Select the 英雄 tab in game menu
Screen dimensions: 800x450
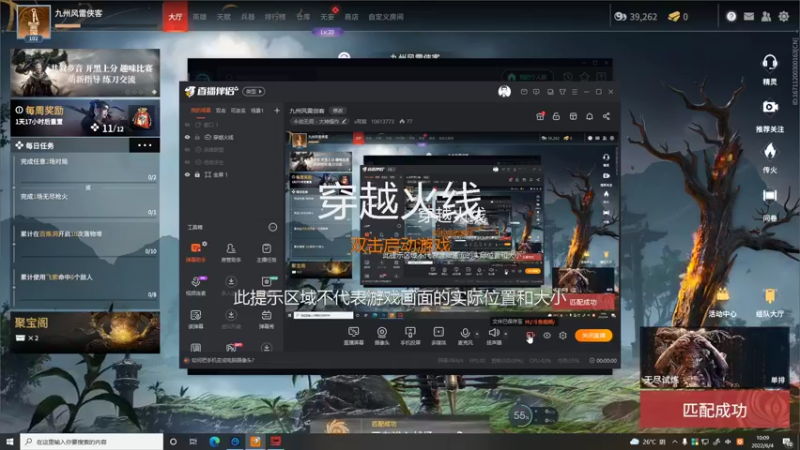pyautogui.click(x=199, y=17)
